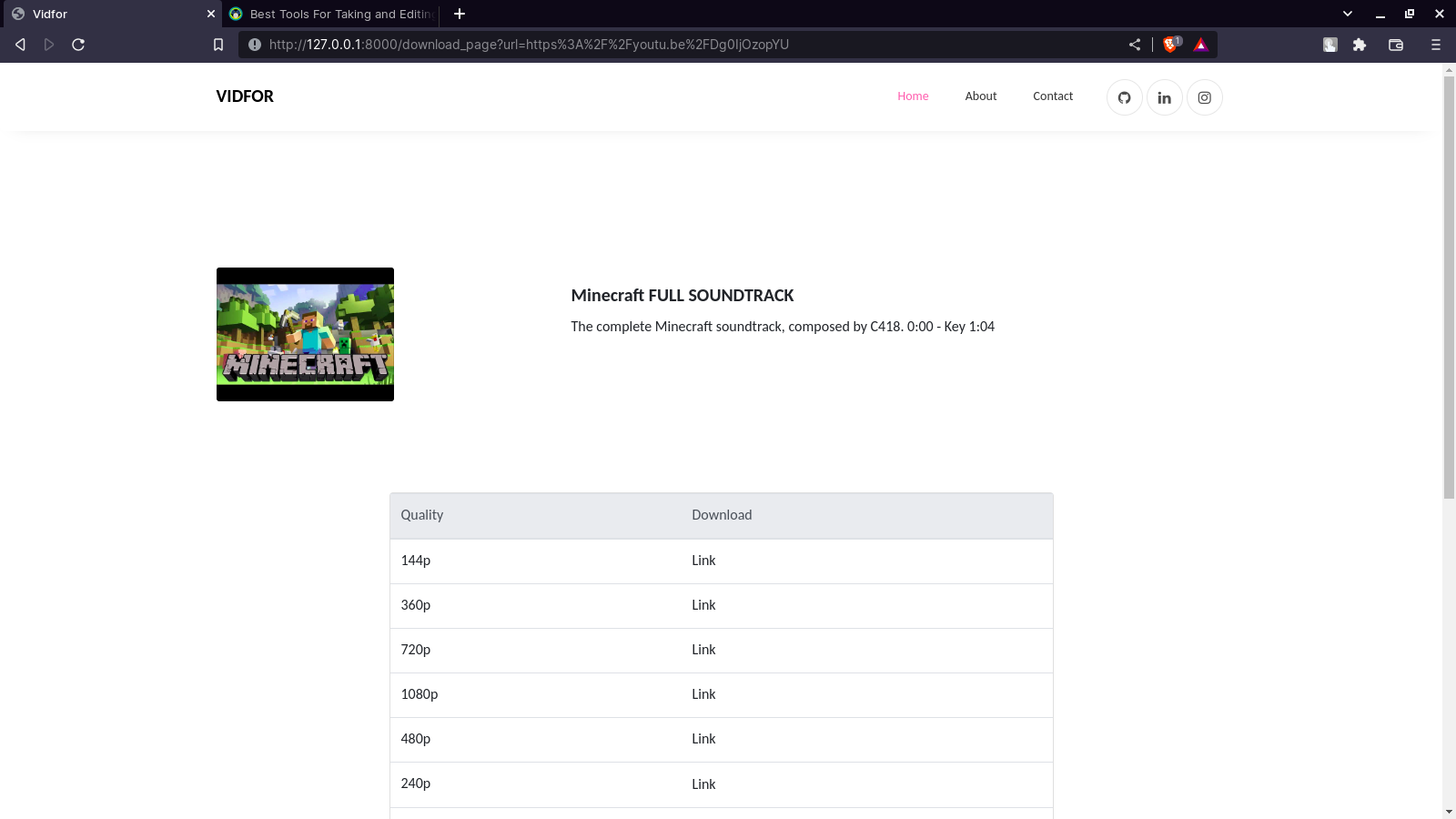Open the Contact page

click(x=1052, y=96)
